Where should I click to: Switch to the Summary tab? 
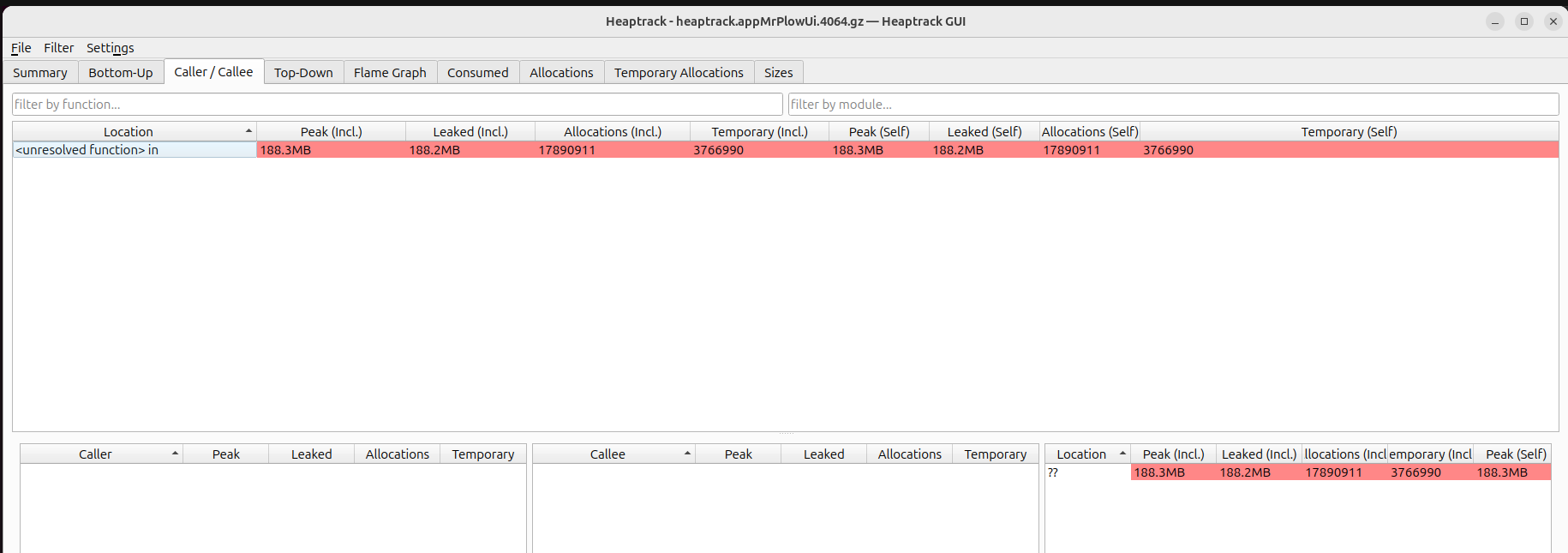pos(40,73)
